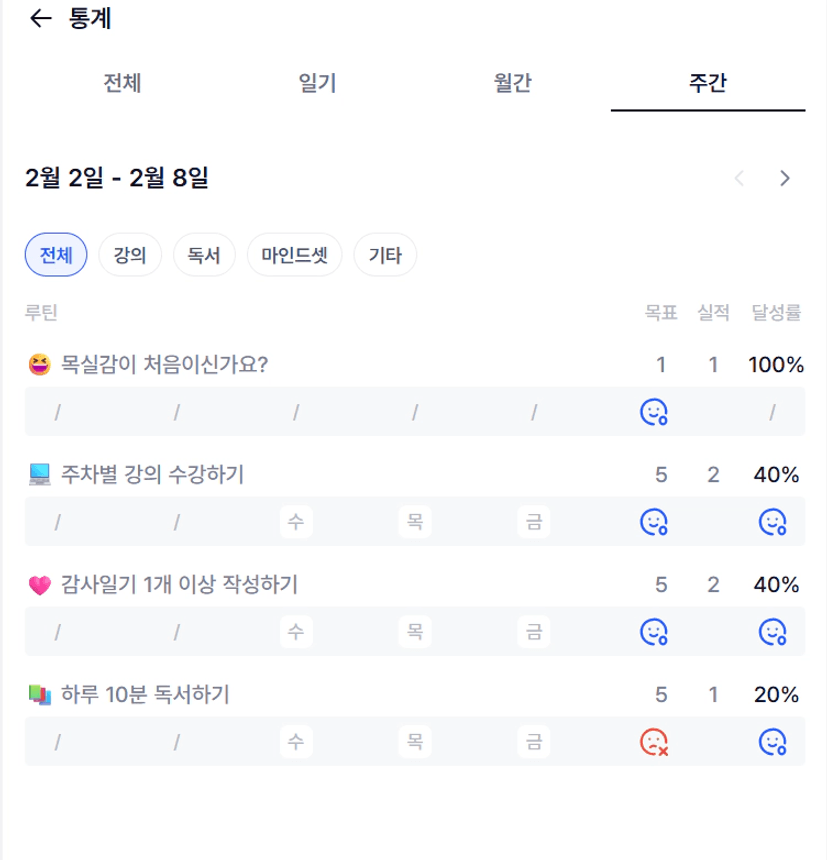Click last blue smiley in 하루 10분 독서하기 row
This screenshot has width=827, height=860.
point(772,742)
